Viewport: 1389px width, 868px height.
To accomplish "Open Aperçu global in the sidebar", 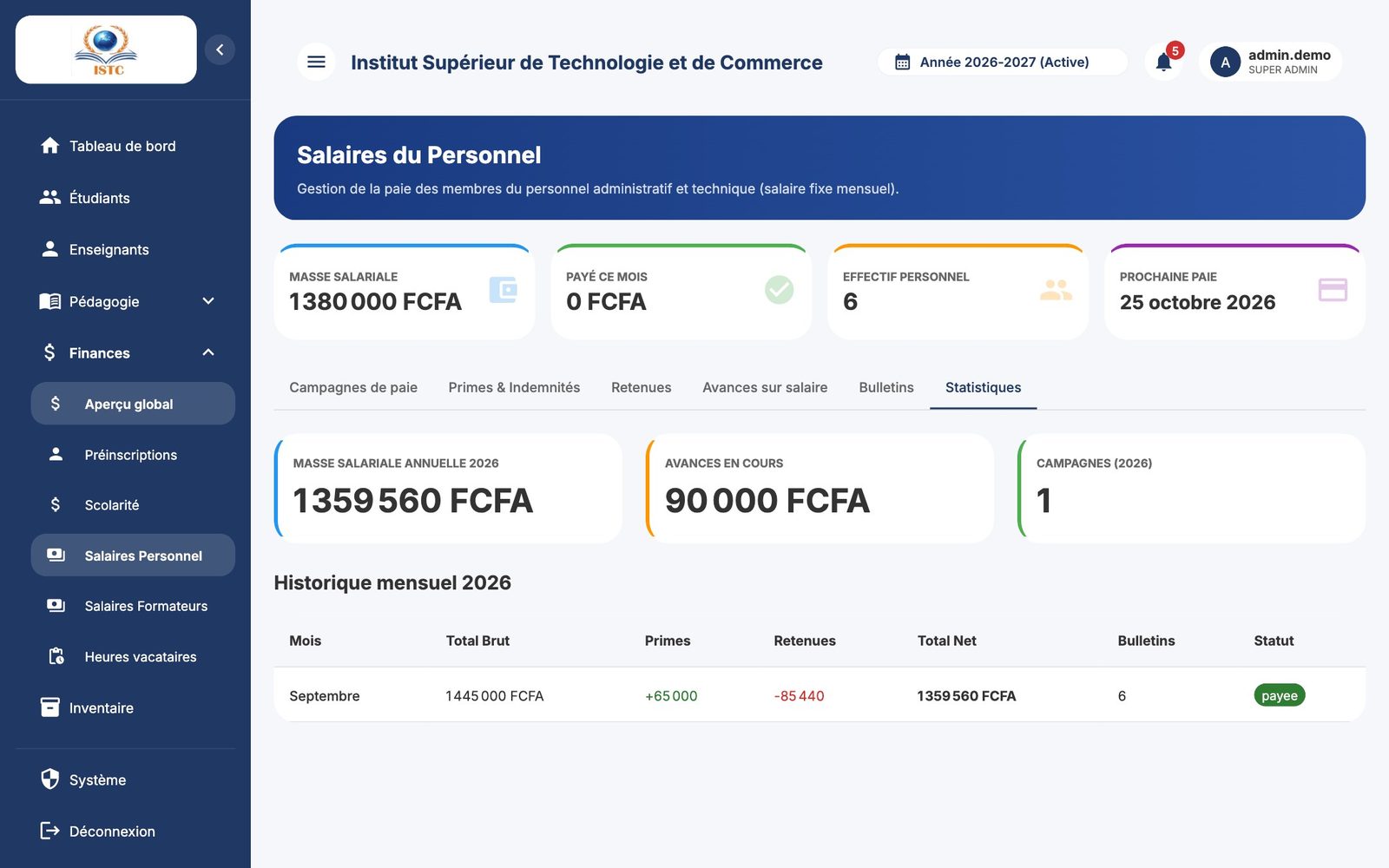I will coord(133,404).
